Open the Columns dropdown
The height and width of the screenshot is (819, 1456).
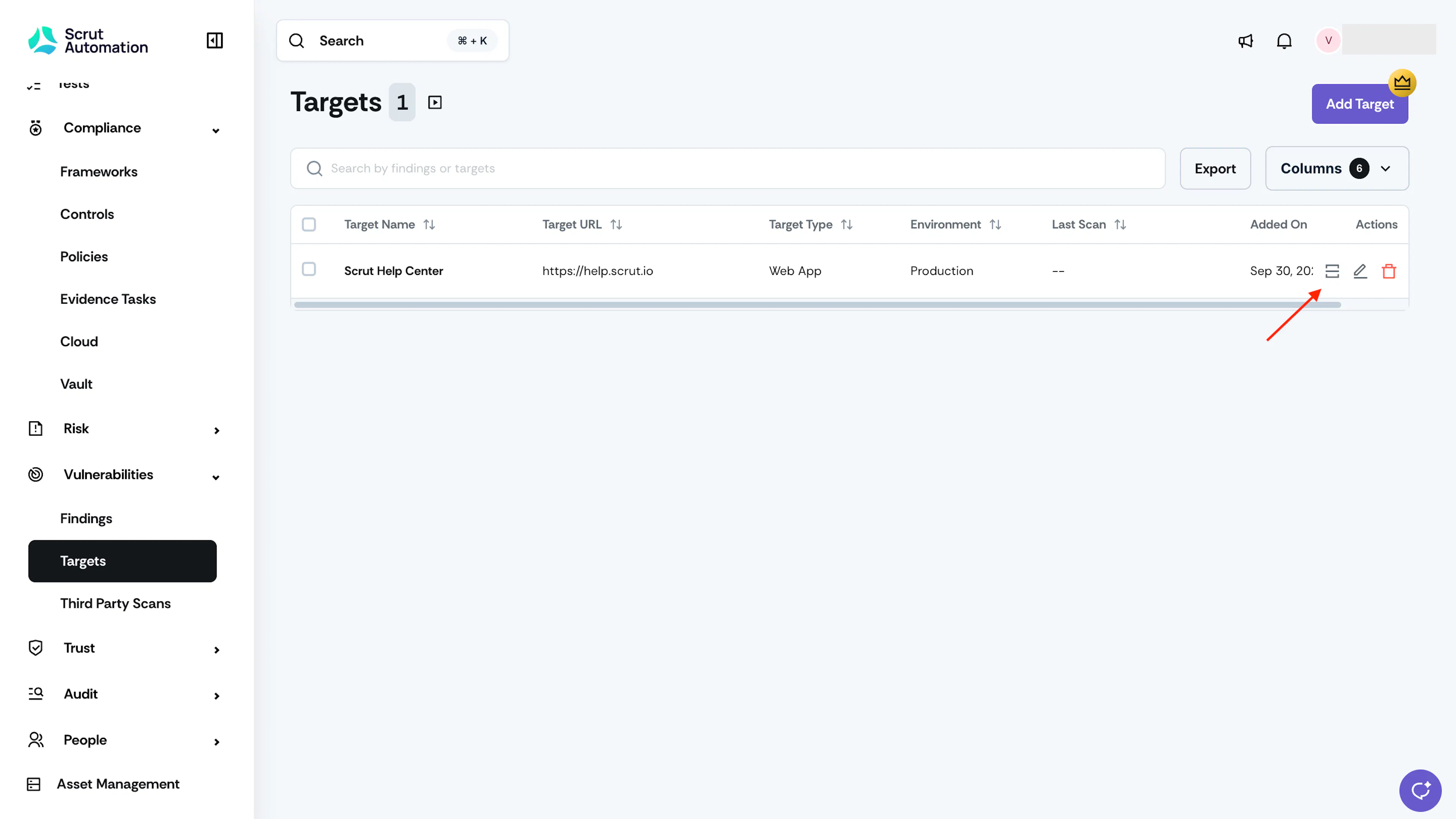(x=1337, y=168)
